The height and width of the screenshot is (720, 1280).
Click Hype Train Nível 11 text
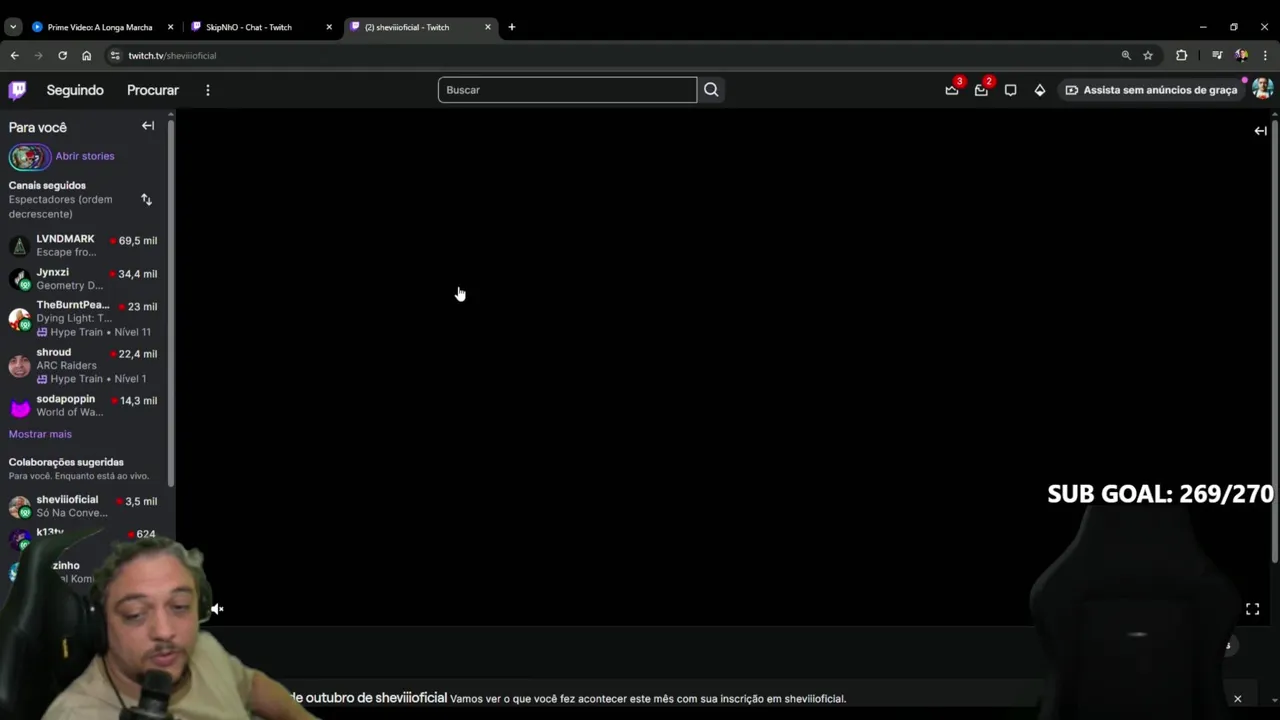[x=100, y=332]
